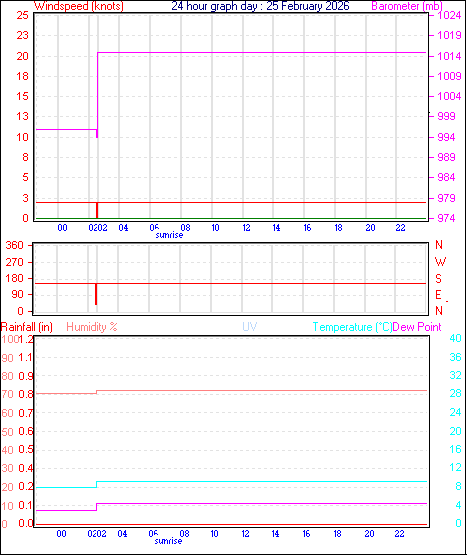This screenshot has height=559, width=467.
Task: Click the 180 degree label on the wind direction scale
Action: point(14,278)
